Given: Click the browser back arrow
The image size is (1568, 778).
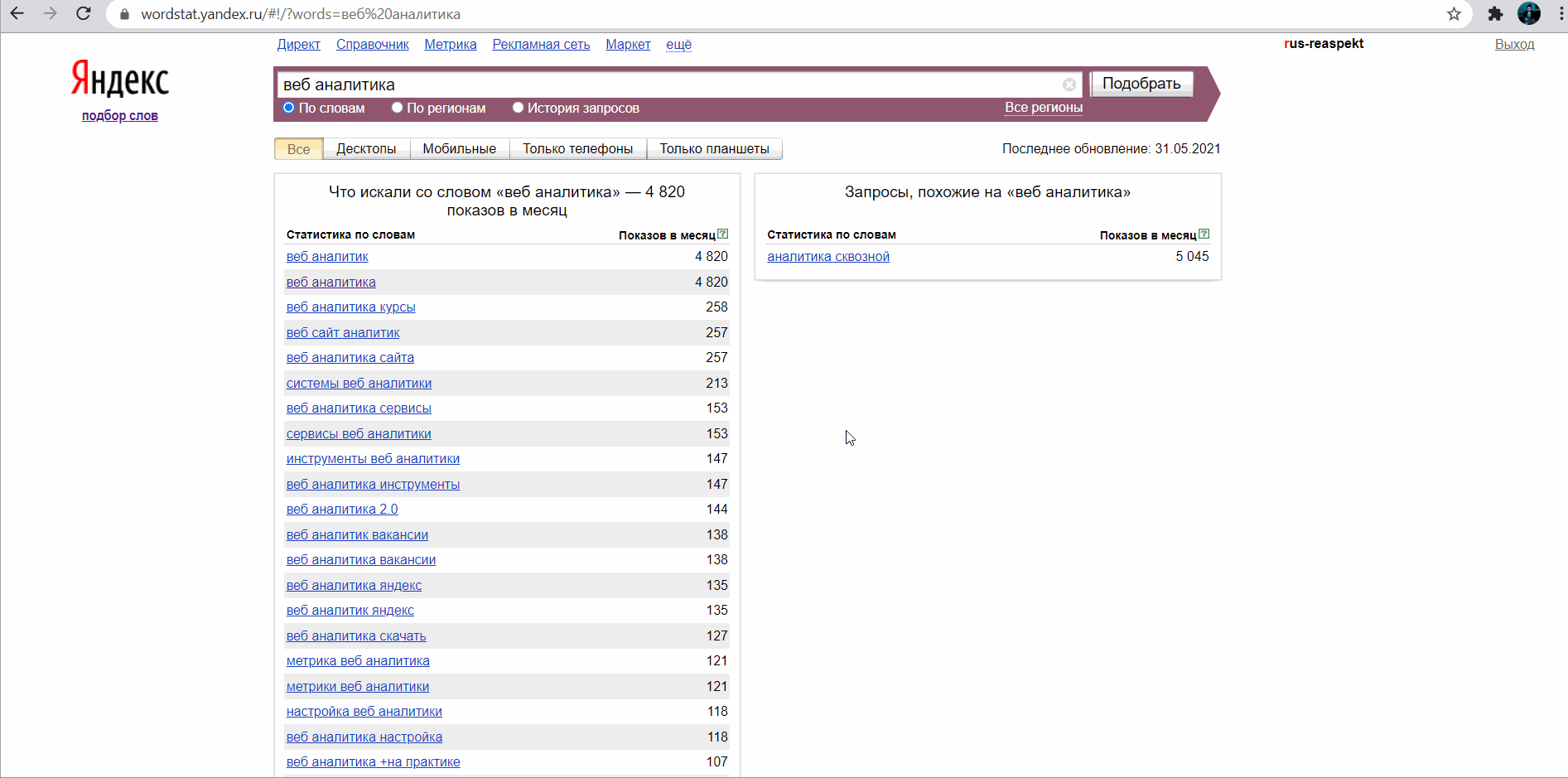Looking at the screenshot, I should pyautogui.click(x=17, y=14).
